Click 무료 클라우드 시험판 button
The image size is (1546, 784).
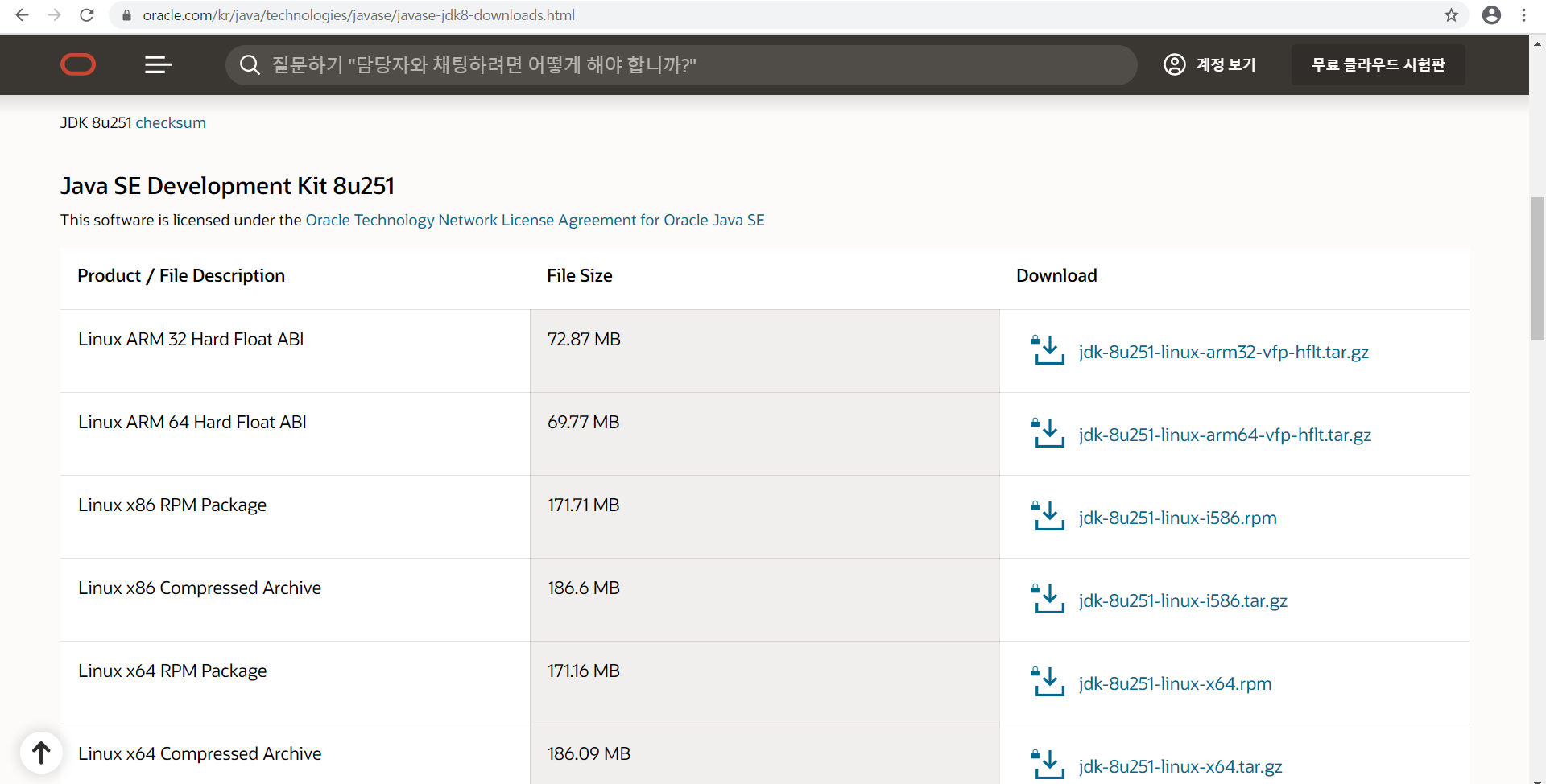1378,64
